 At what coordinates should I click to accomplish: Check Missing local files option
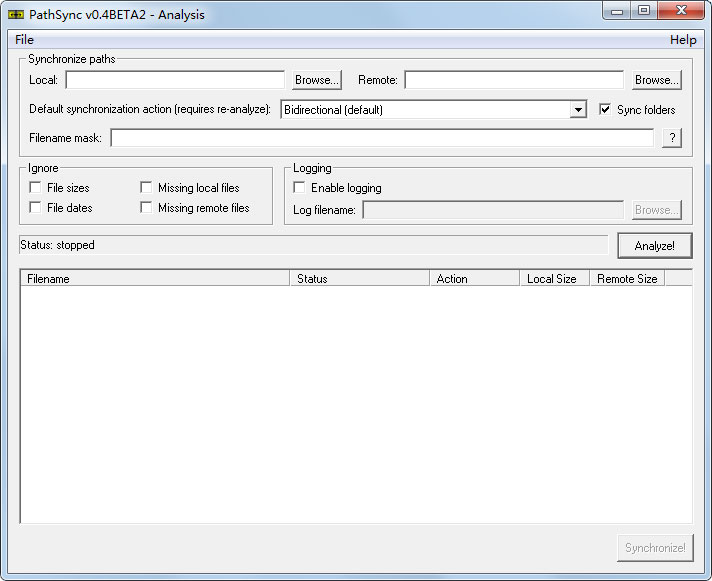pyautogui.click(x=147, y=188)
